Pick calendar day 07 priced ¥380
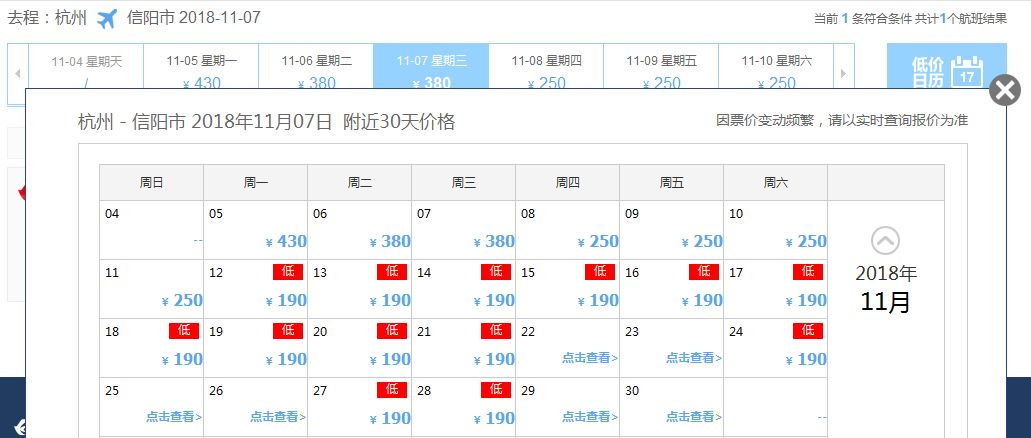 464,230
